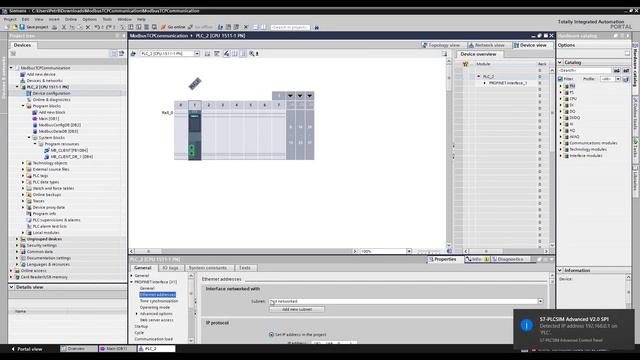Click the search binoculars icon beside project search
Screen dimensions: 640x360
point(316,27)
